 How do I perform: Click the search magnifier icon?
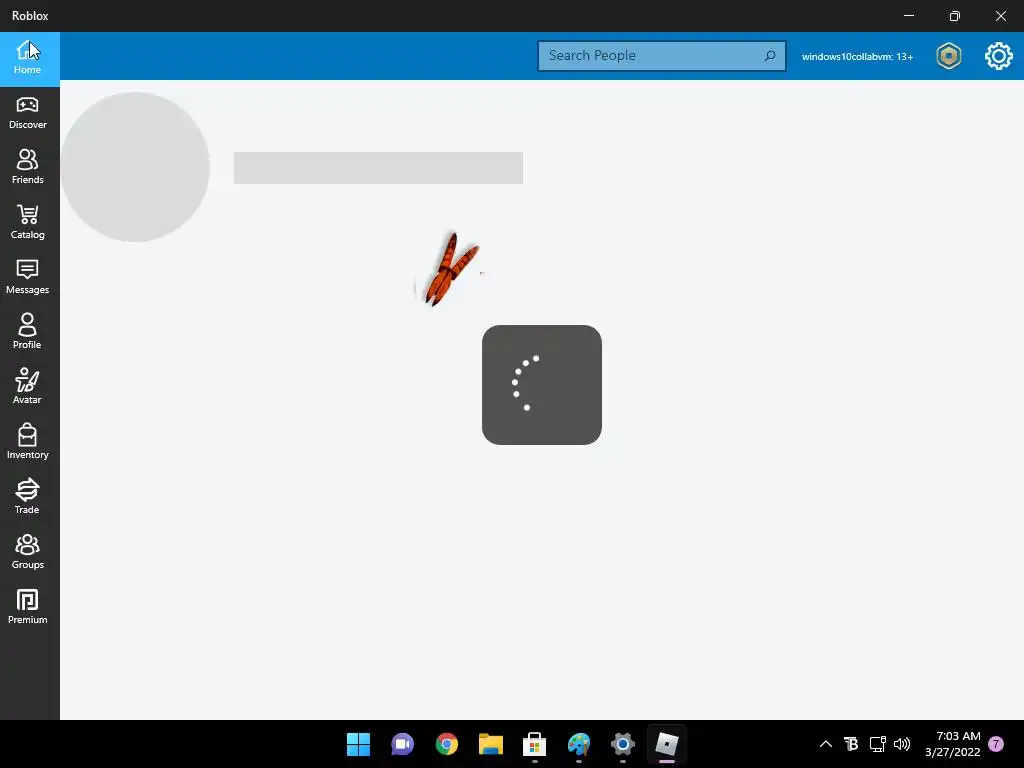pos(770,56)
